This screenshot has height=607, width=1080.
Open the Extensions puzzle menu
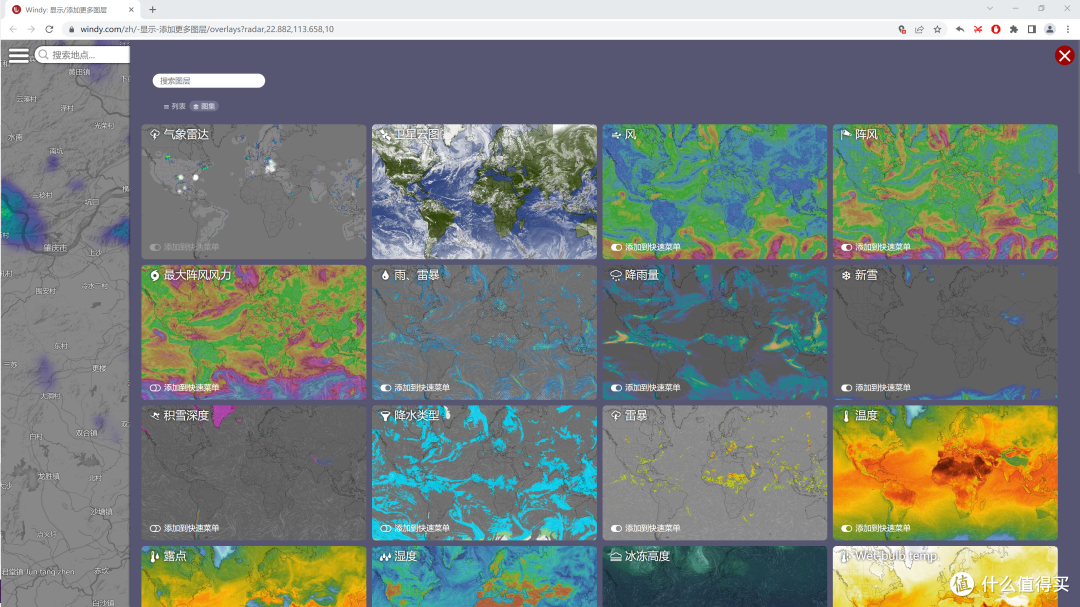(x=1013, y=29)
